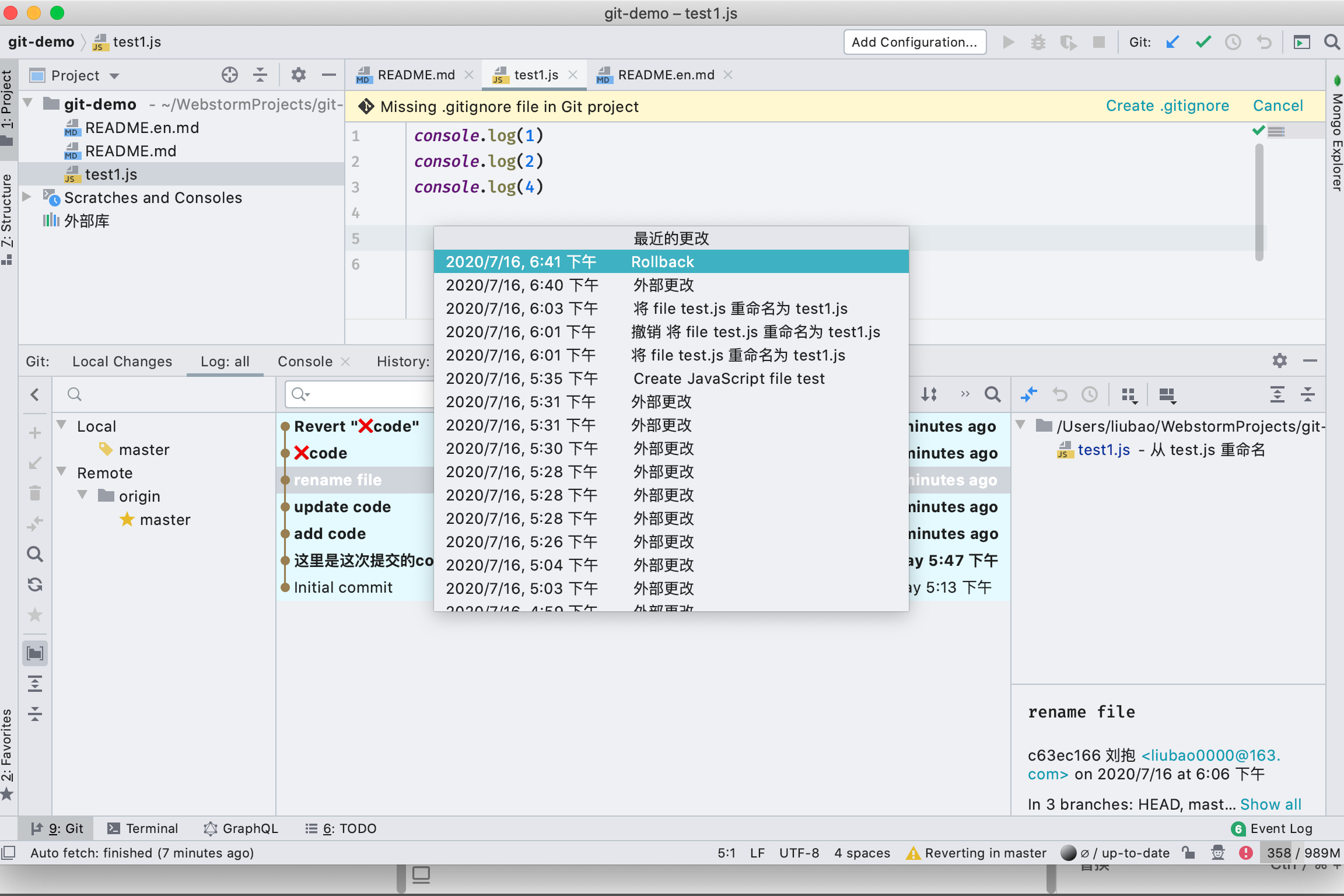Expand Scratches and Consoles node

27,197
